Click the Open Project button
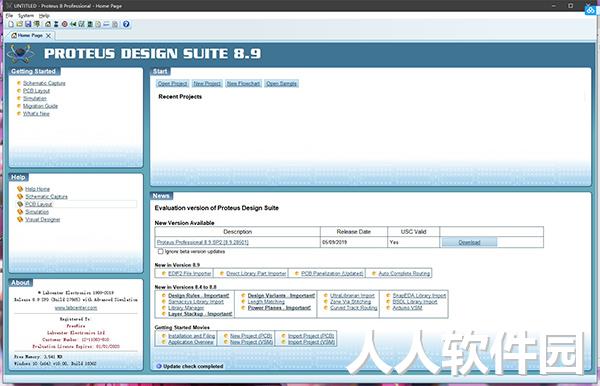Image resolution: width=600 pixels, height=386 pixels. coord(172,83)
